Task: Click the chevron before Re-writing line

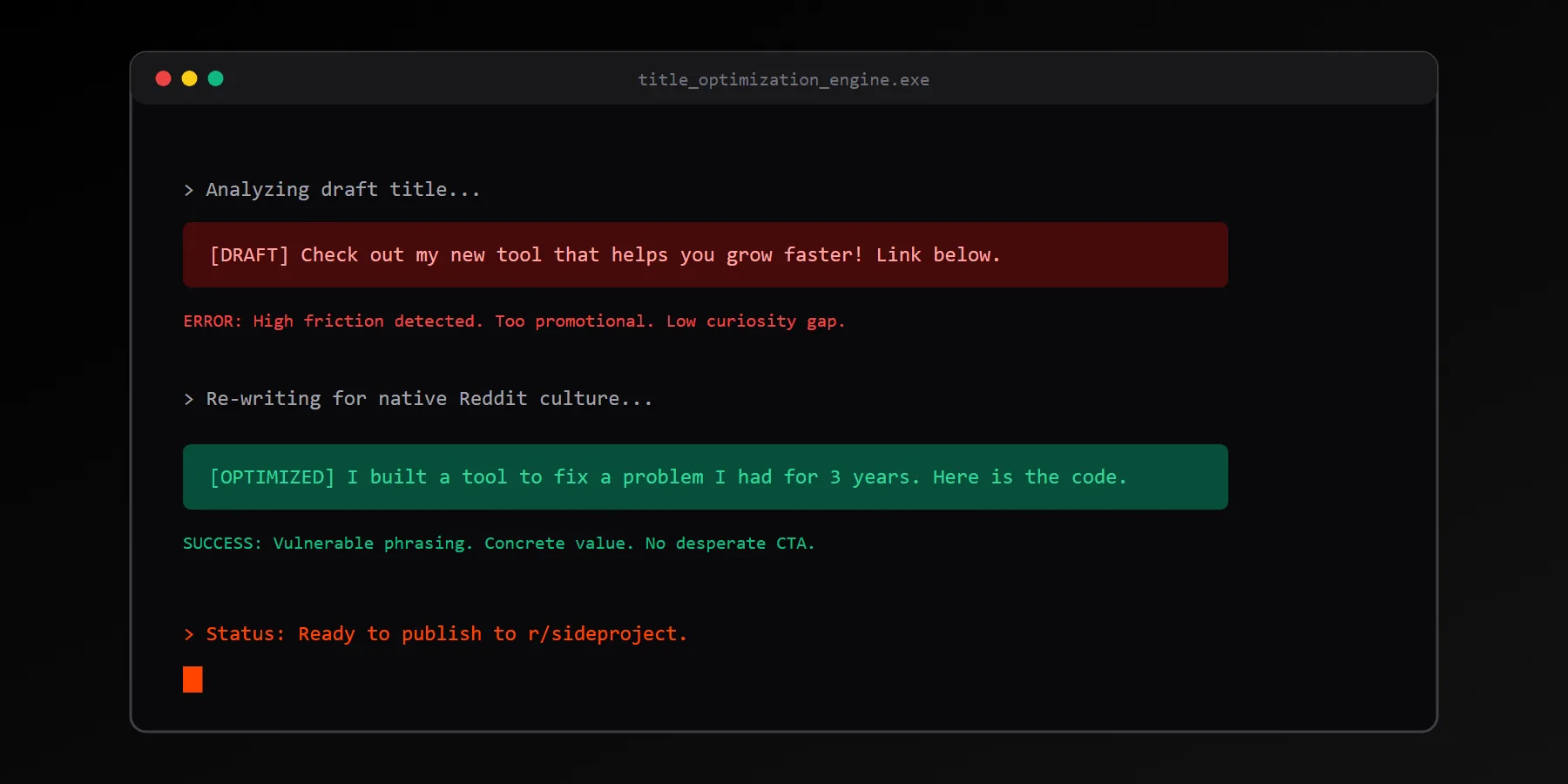Action: 189,399
